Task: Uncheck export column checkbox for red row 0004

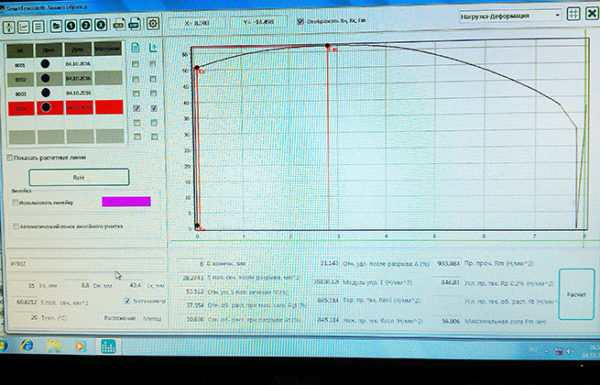Action: 154,108
